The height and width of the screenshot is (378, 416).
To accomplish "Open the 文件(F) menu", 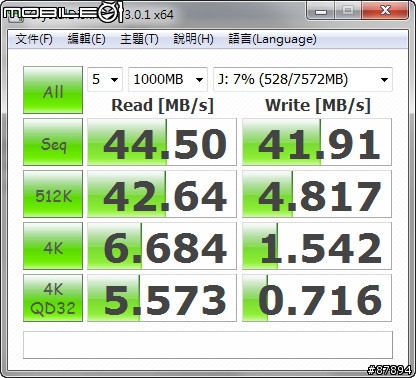I will click(34, 39).
